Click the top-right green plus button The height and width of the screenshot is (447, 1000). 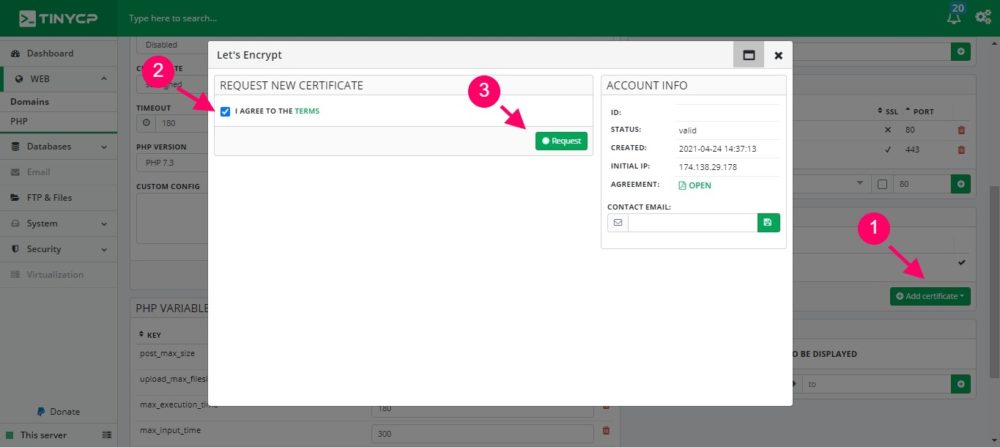coord(960,52)
